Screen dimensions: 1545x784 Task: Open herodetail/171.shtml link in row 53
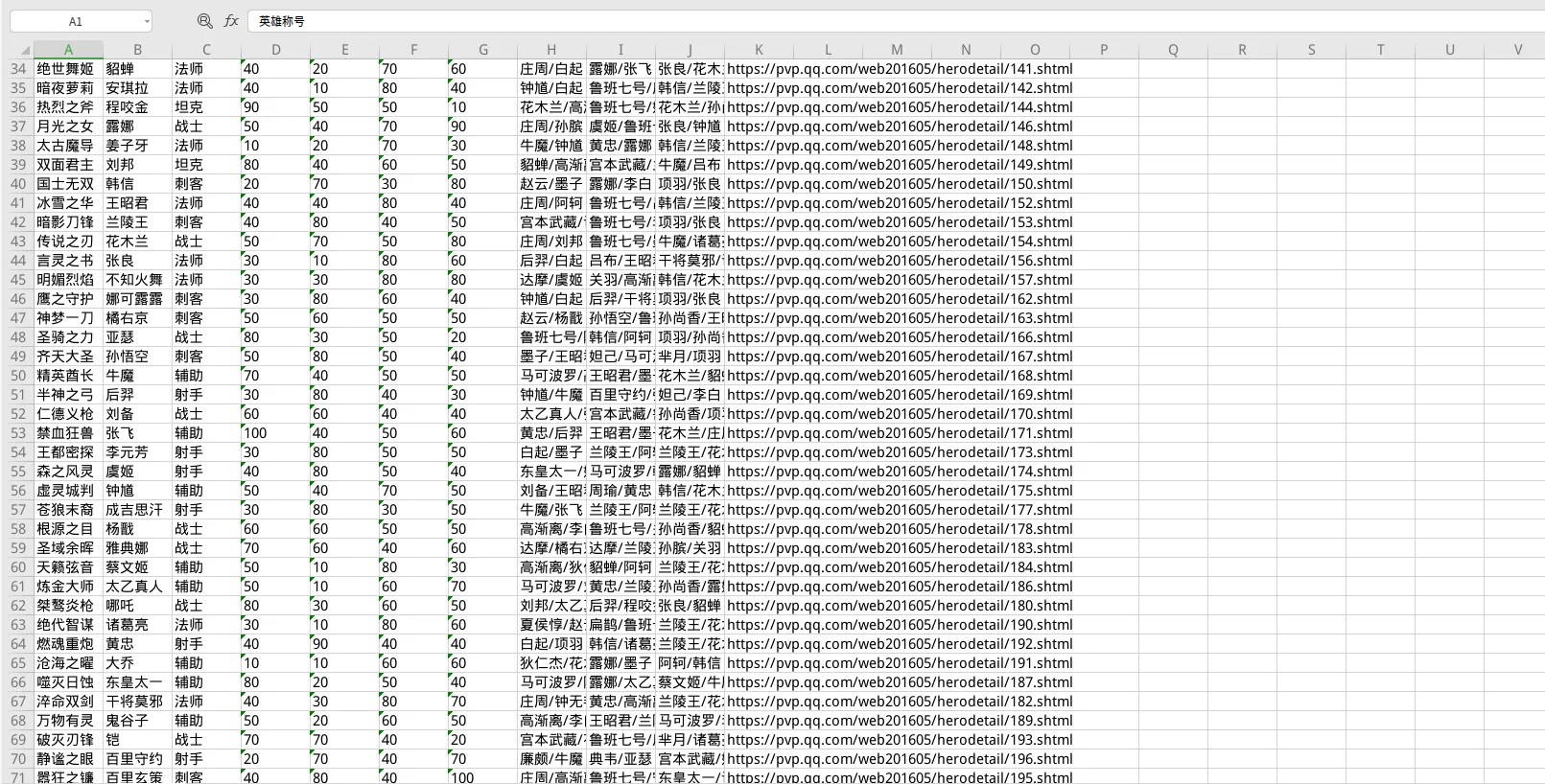coord(899,433)
